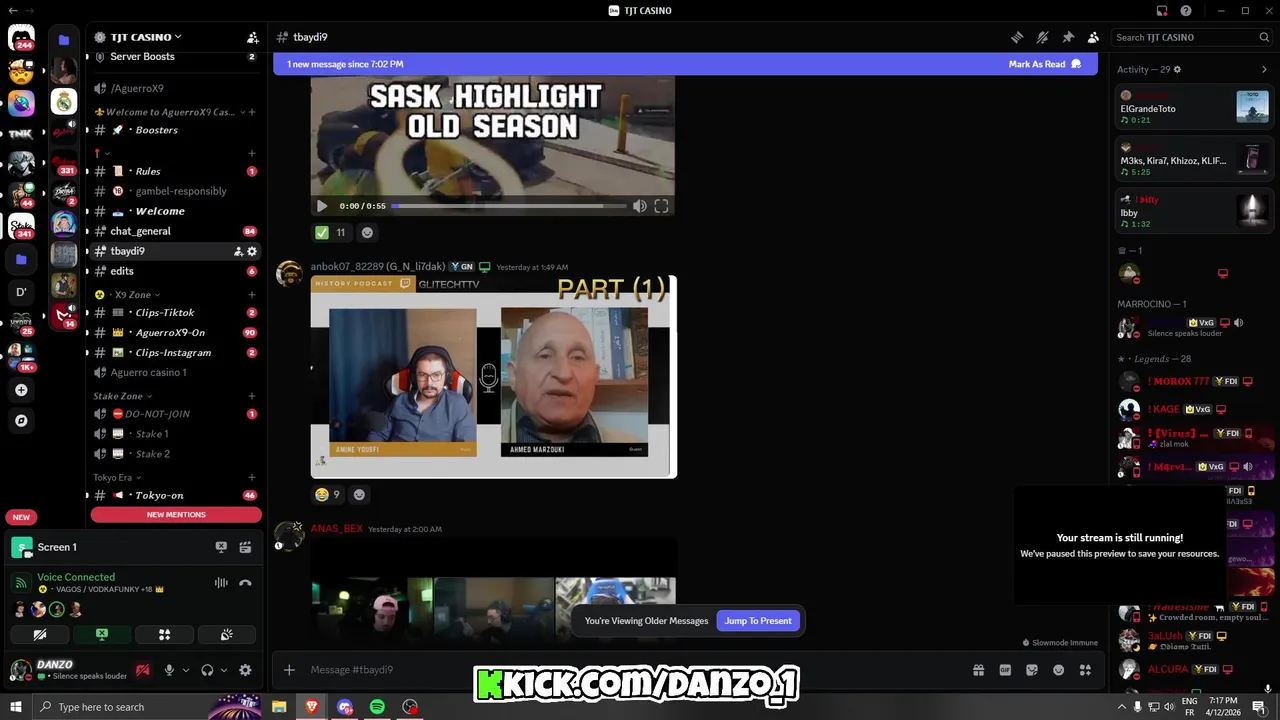Image resolution: width=1280 pixels, height=720 pixels.
Task: Show pinned messages pin icon
Action: (x=1068, y=37)
